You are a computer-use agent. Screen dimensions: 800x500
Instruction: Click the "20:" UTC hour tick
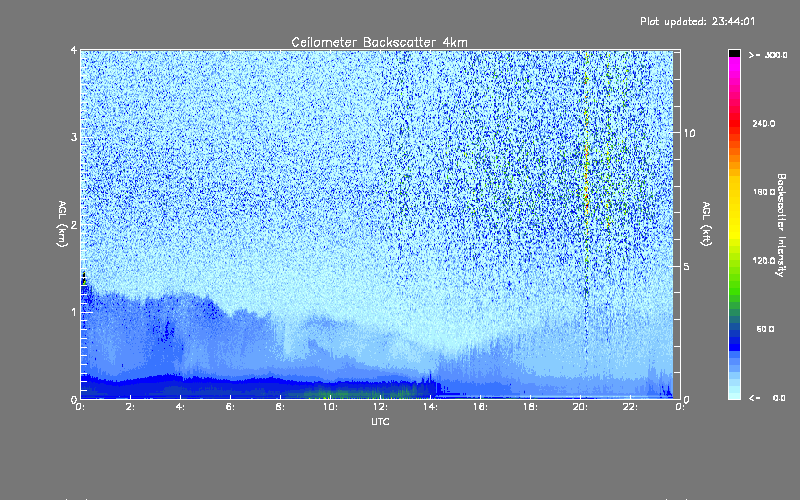pos(580,407)
